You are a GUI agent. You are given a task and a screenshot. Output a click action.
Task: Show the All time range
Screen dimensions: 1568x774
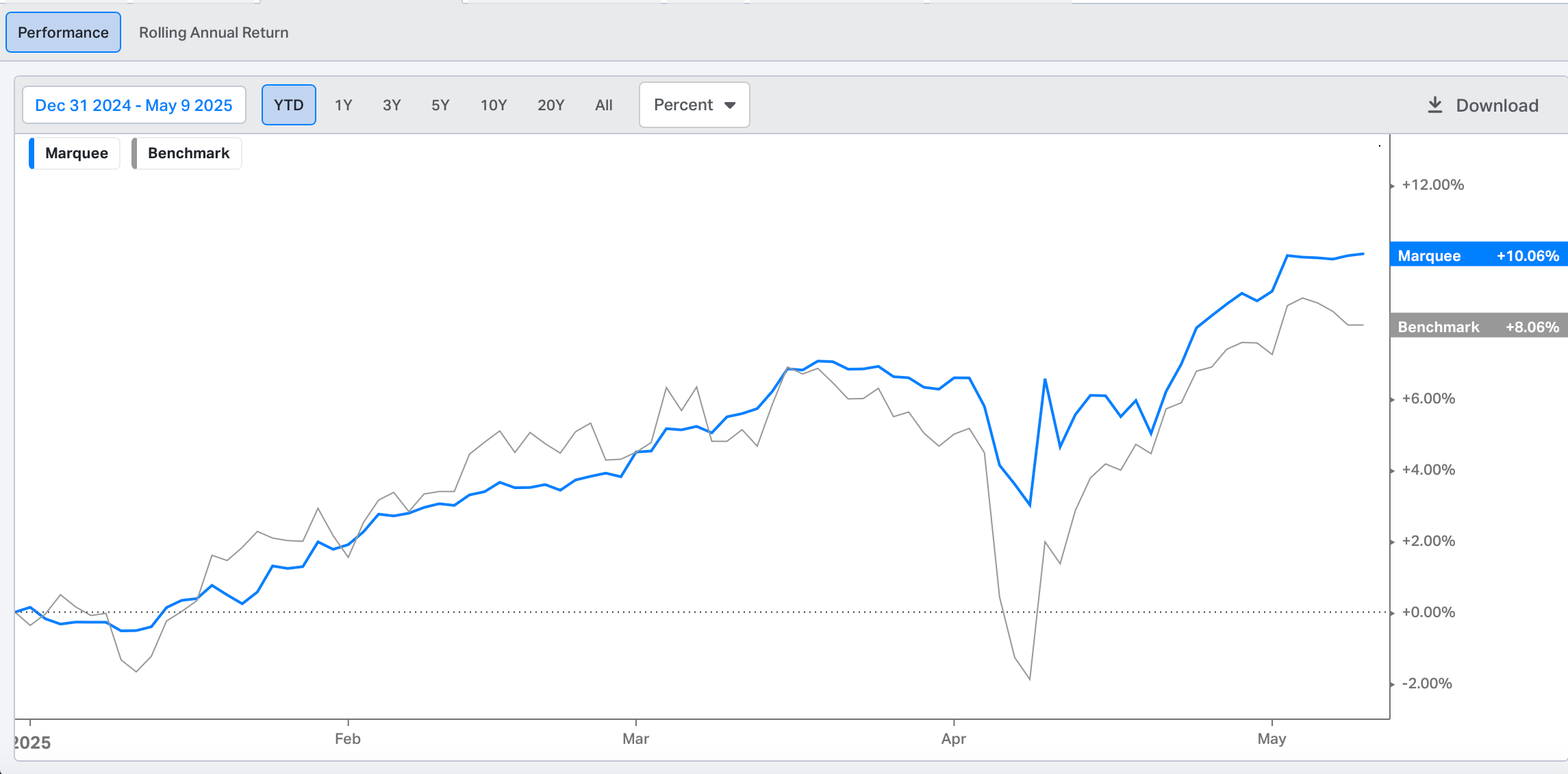point(603,105)
